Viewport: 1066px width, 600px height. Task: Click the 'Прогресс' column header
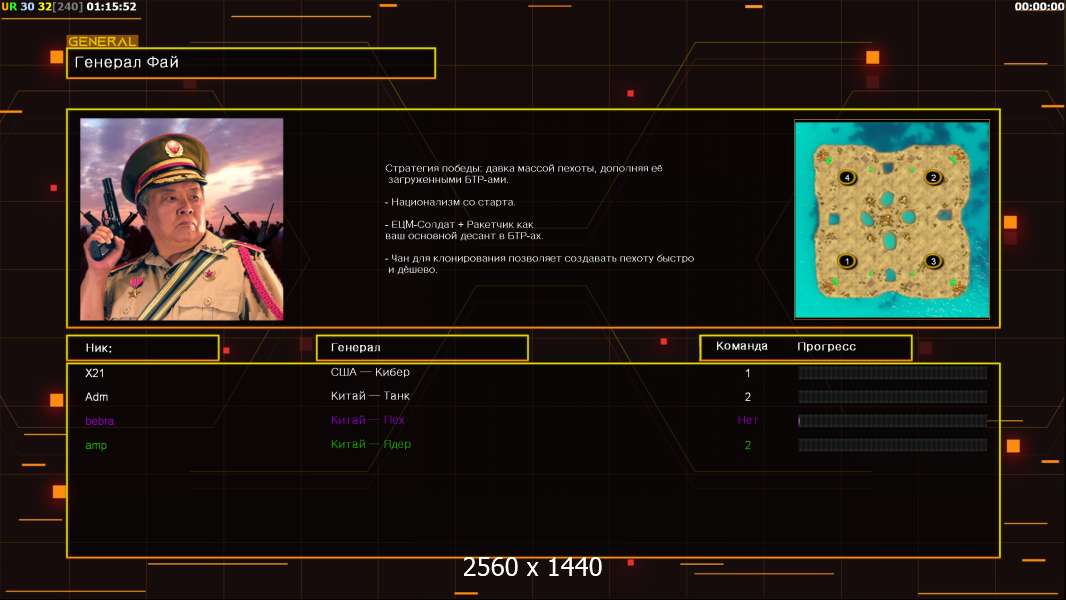(826, 347)
